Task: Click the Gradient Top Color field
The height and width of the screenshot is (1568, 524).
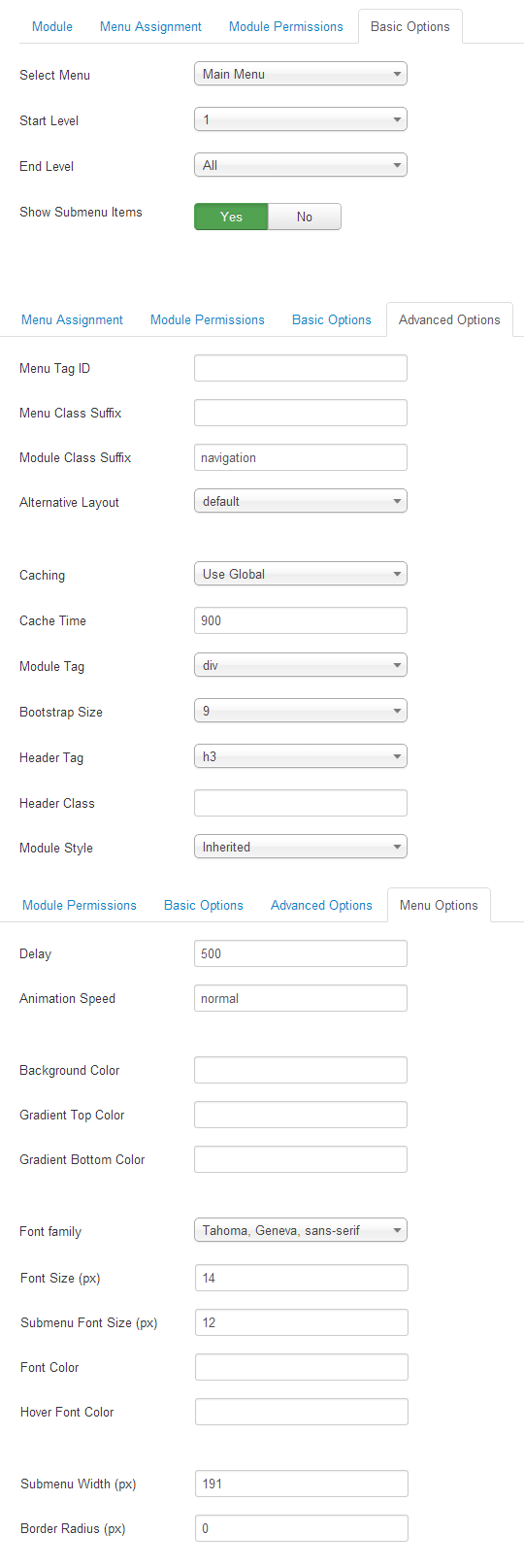Action: coord(301,1115)
